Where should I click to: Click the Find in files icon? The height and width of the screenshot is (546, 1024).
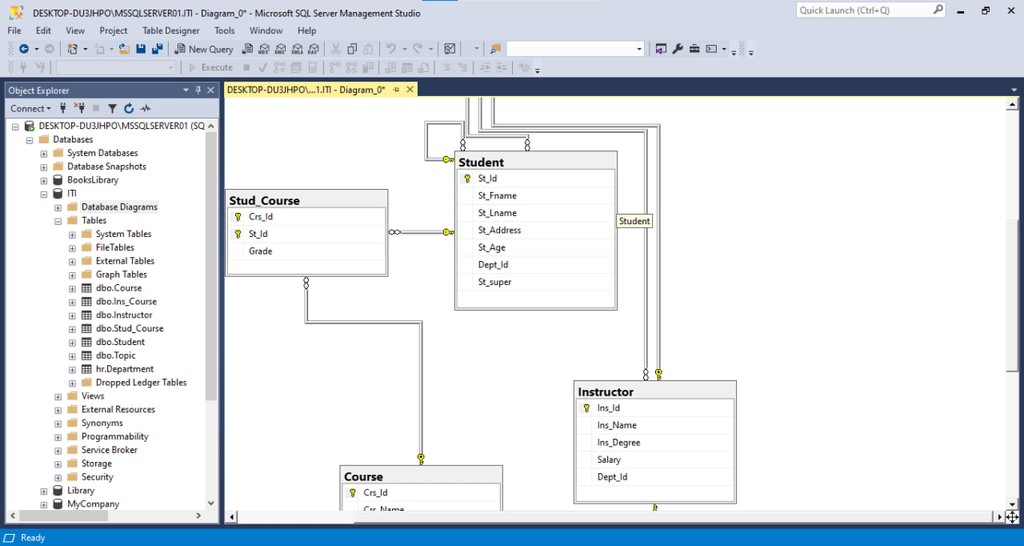[x=495, y=49]
